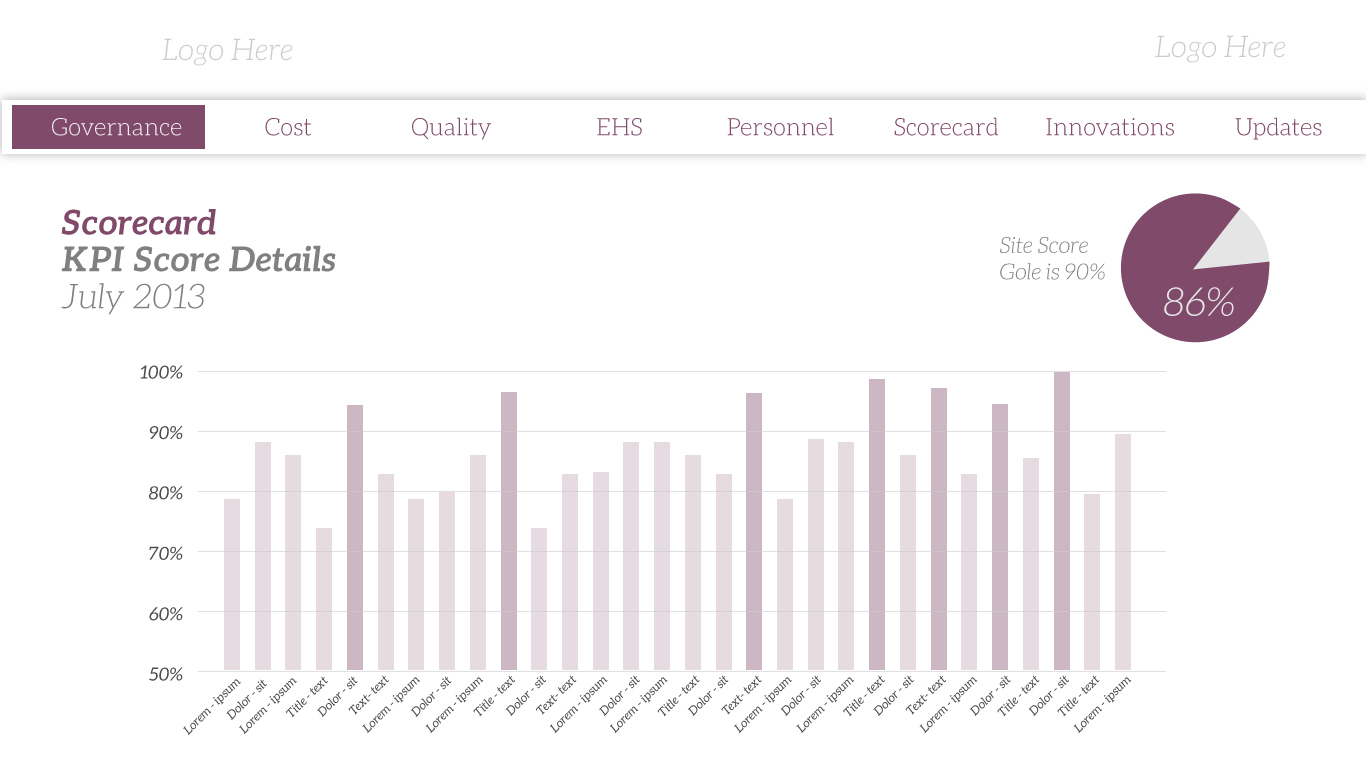
Task: Click the 100% y-axis label
Action: tap(161, 372)
